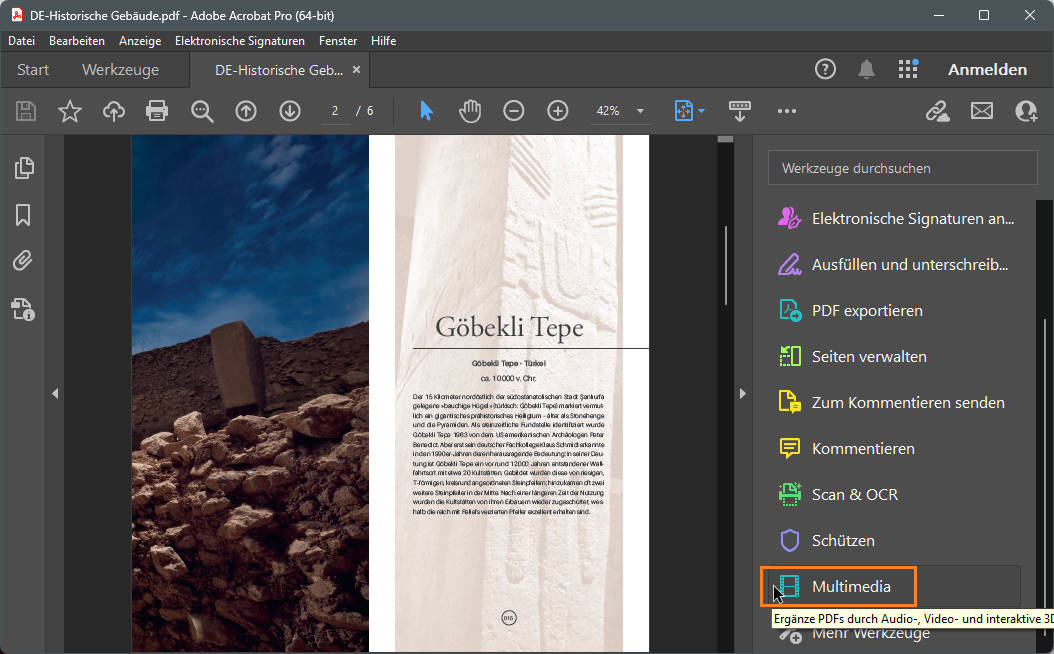Click the page number 016 circle
The image size is (1054, 654).
point(509,618)
